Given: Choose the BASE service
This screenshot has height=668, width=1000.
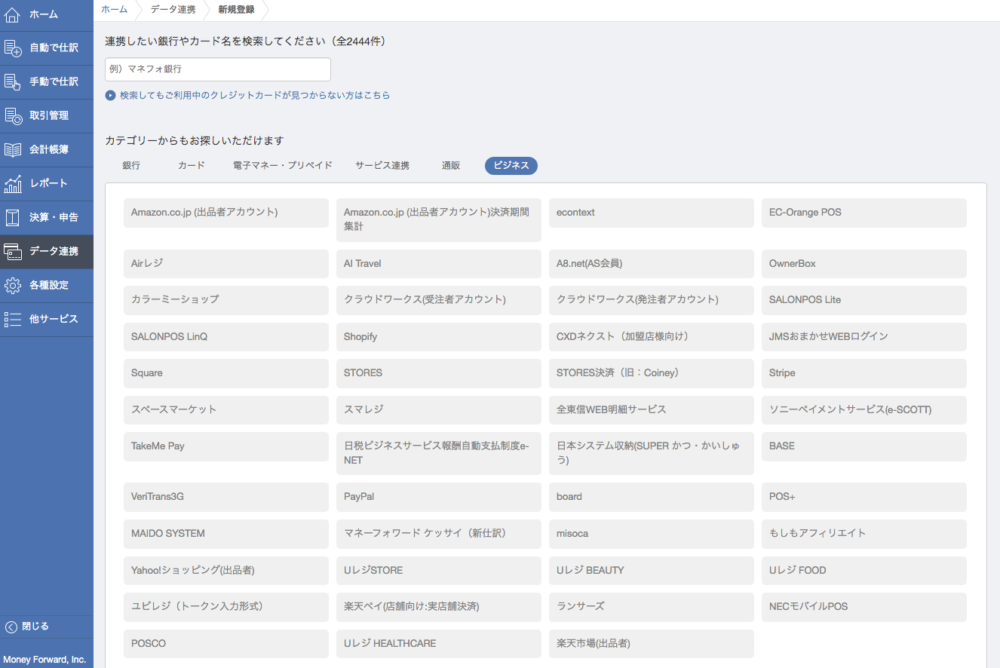Looking at the screenshot, I should [864, 447].
